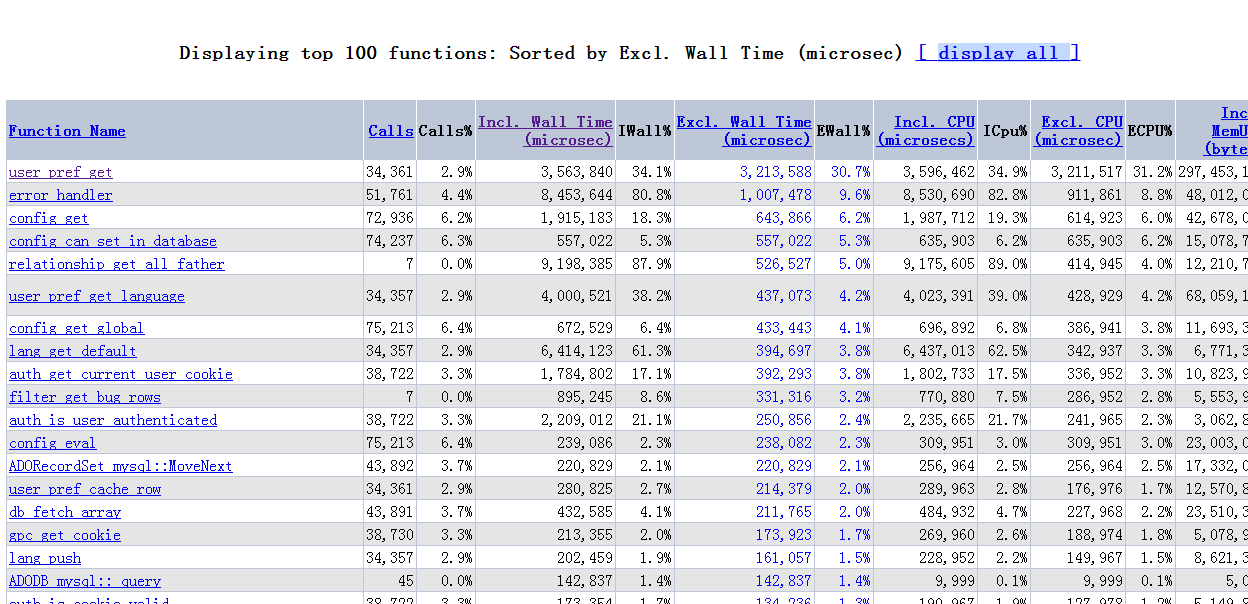Screen dimensions: 1248x604
Task: Open config_get function link
Action: click(x=49, y=218)
